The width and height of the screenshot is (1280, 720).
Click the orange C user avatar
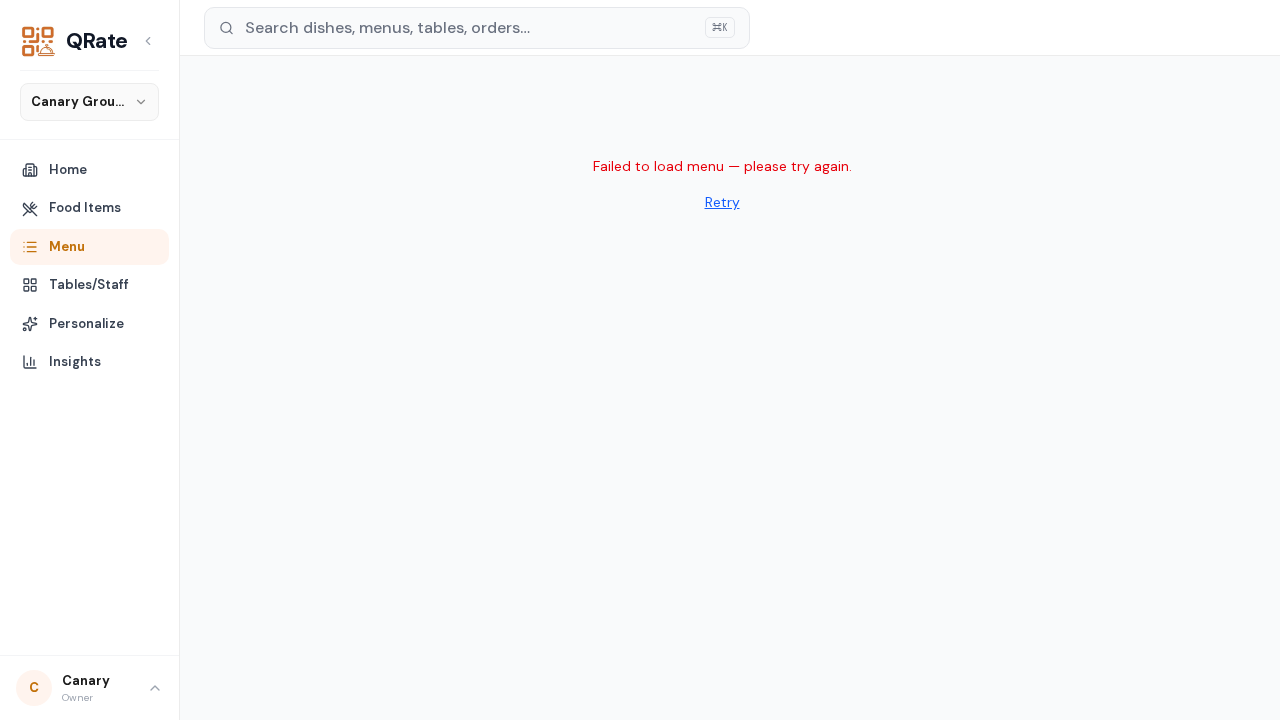(x=34, y=688)
